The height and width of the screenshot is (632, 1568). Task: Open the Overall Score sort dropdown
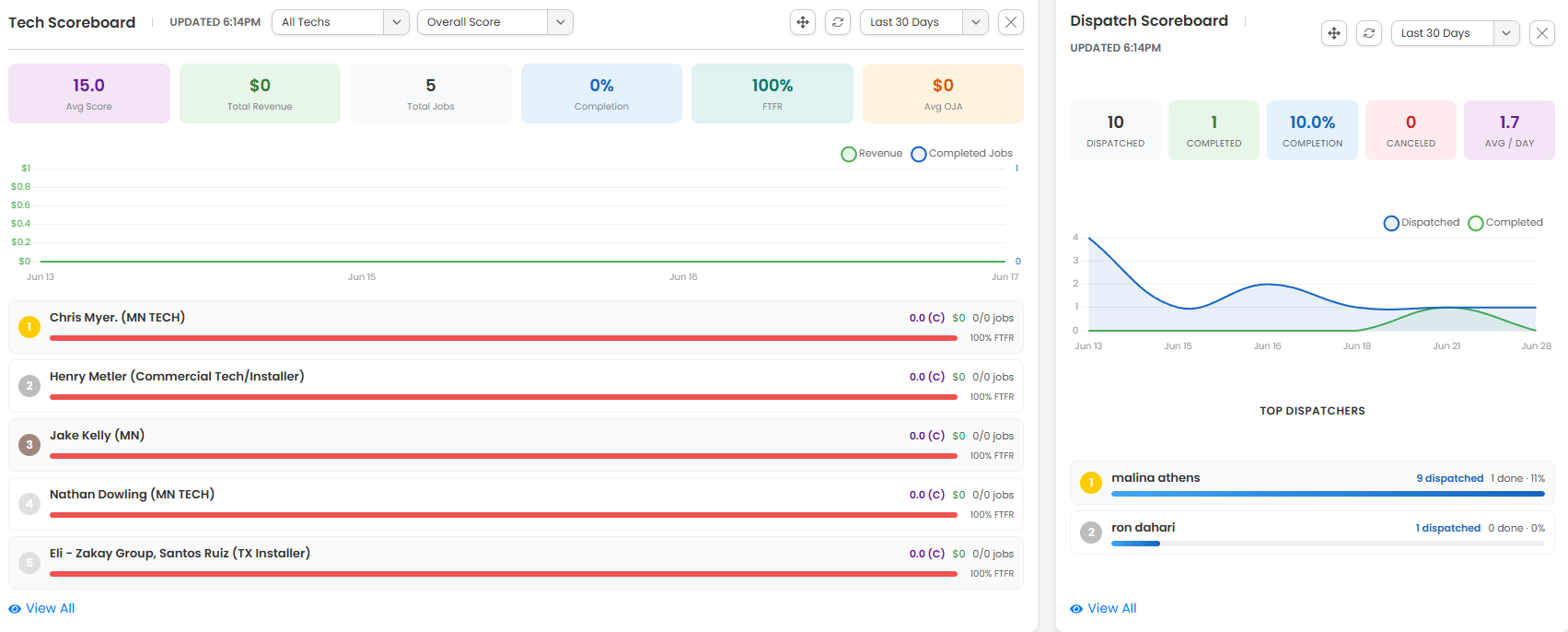click(495, 22)
